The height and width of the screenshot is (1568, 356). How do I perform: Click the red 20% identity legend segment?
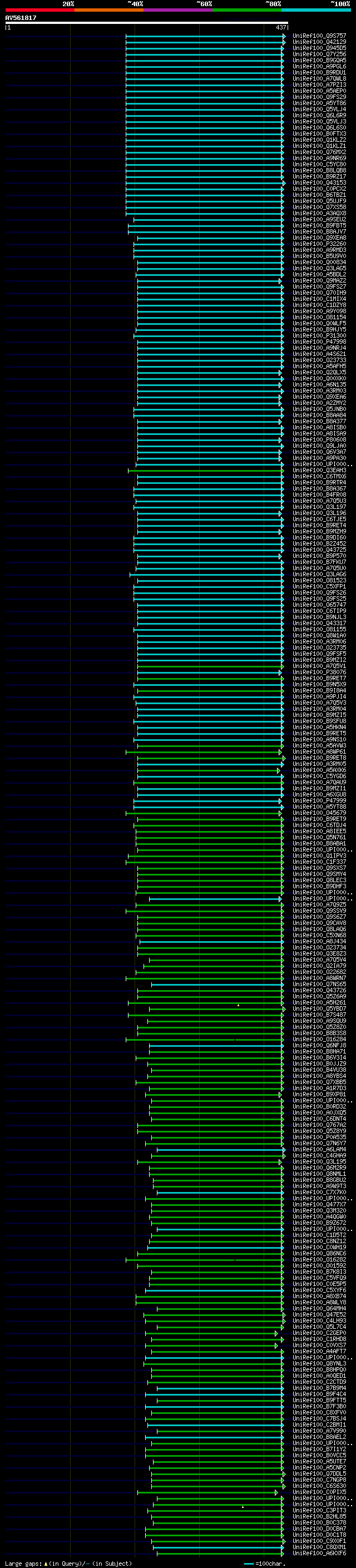(39, 10)
